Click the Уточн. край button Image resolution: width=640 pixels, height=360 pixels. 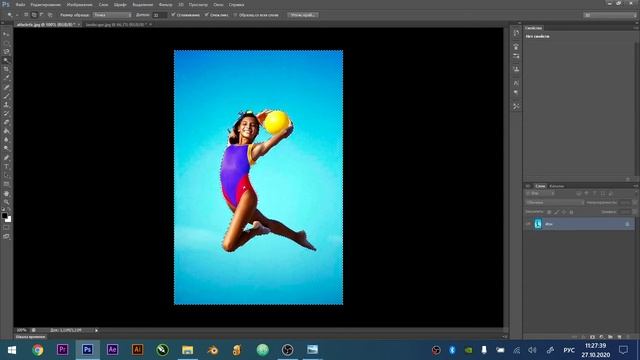tap(303, 15)
